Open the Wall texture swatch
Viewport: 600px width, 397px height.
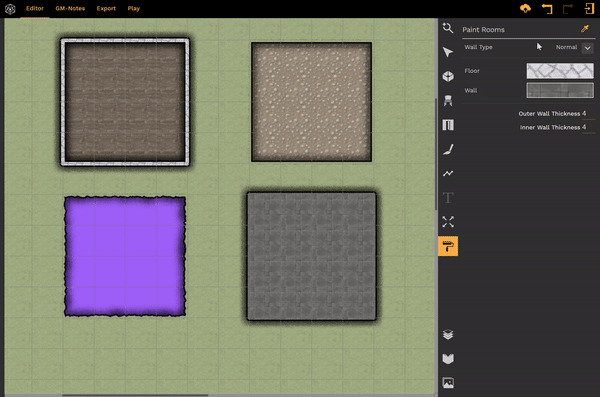pyautogui.click(x=560, y=90)
